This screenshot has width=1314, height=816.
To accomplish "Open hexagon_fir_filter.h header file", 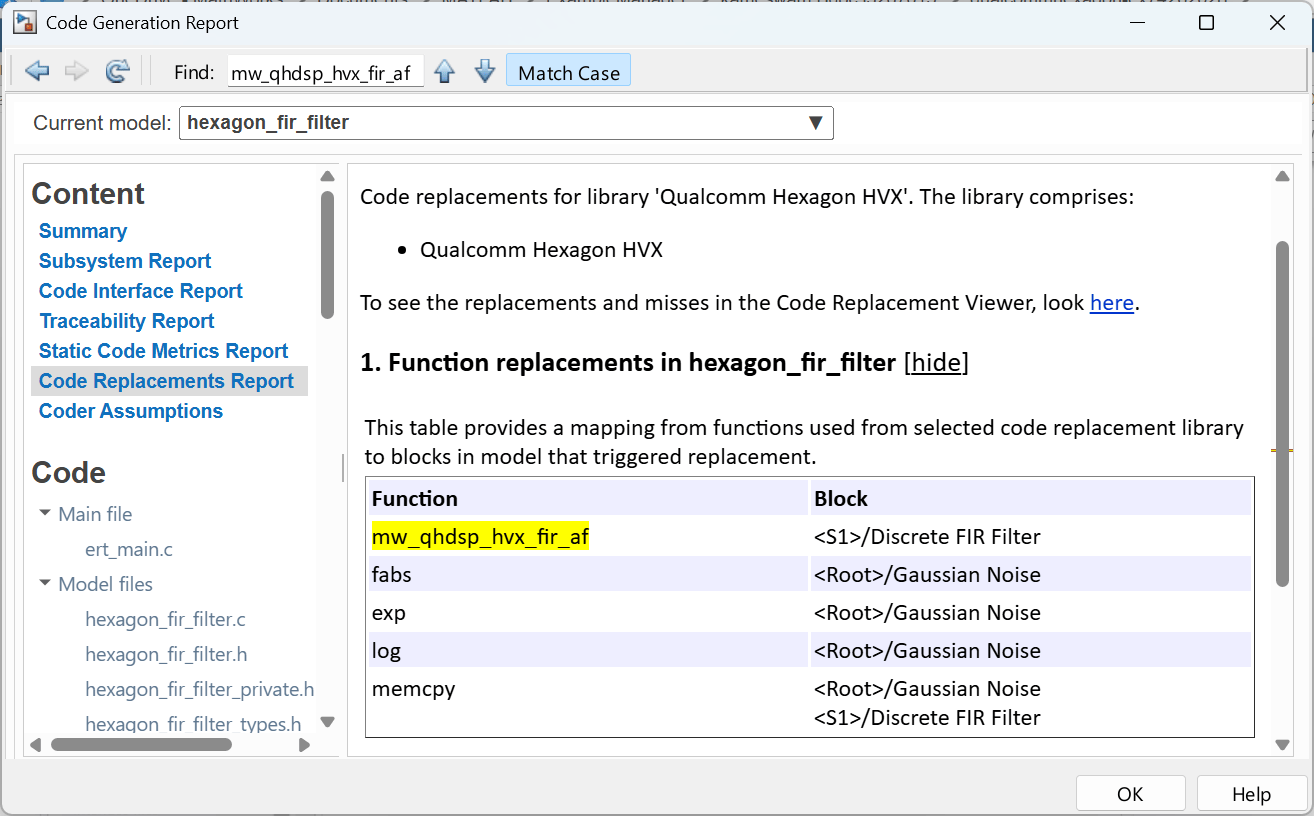I will [x=166, y=655].
